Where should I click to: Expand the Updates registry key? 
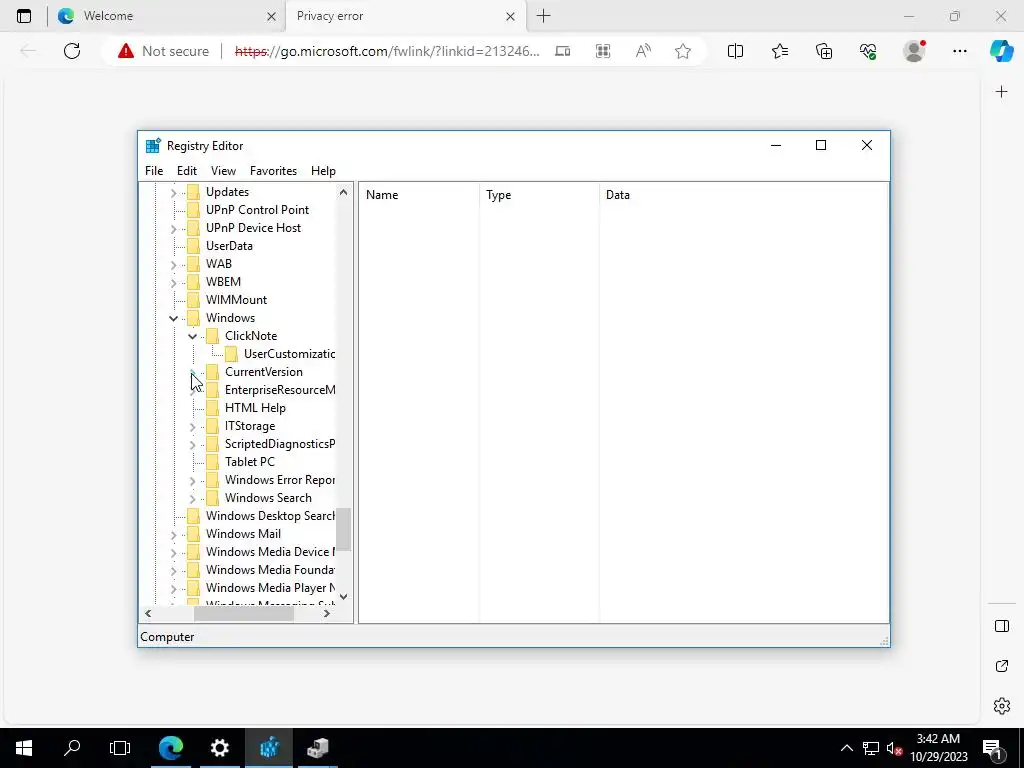pyautogui.click(x=173, y=193)
